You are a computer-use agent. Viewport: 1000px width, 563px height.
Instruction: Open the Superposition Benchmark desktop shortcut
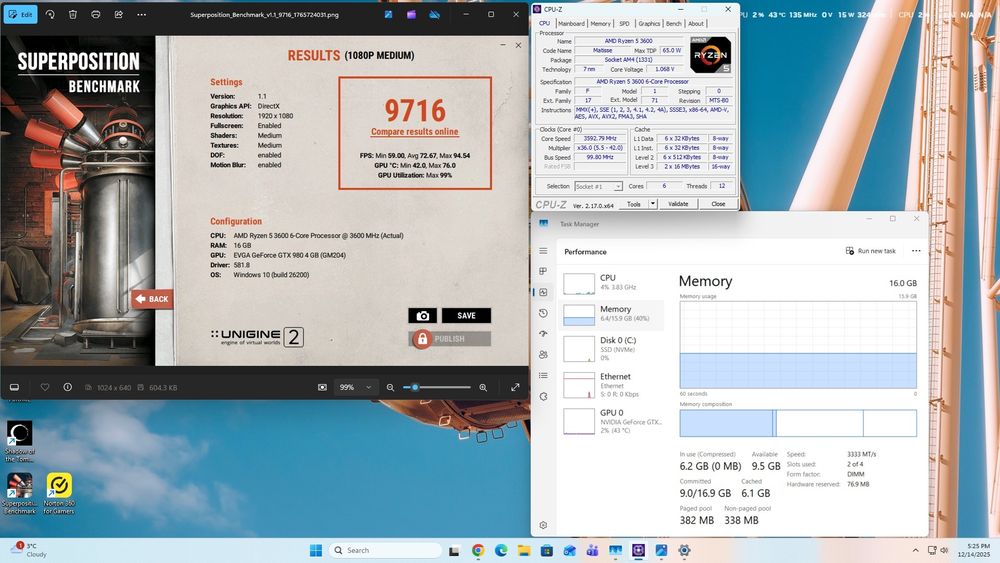(20, 494)
